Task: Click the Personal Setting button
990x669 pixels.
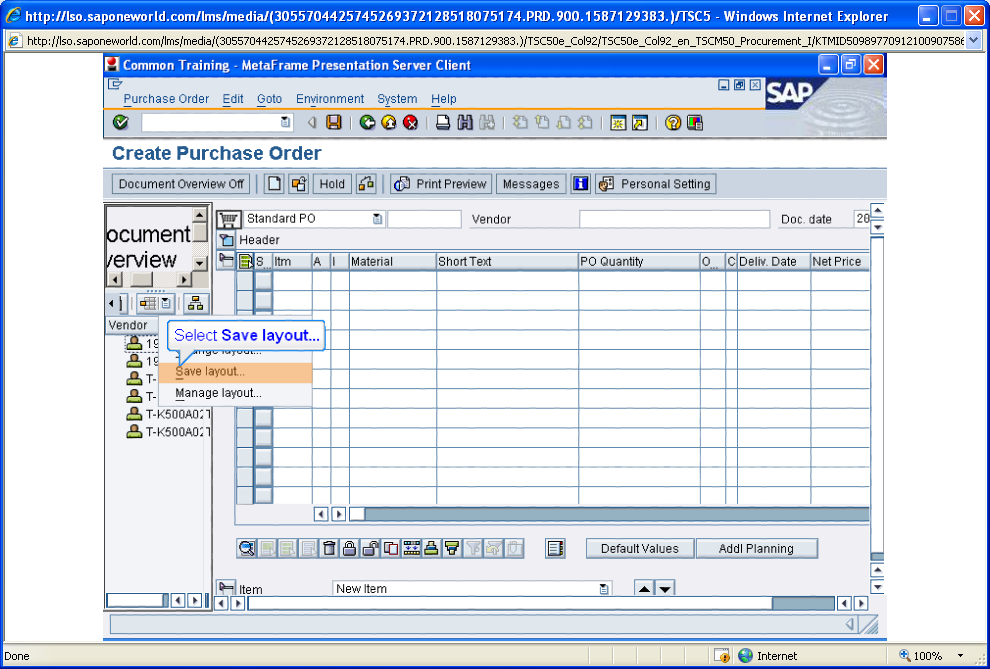Action: click(656, 184)
